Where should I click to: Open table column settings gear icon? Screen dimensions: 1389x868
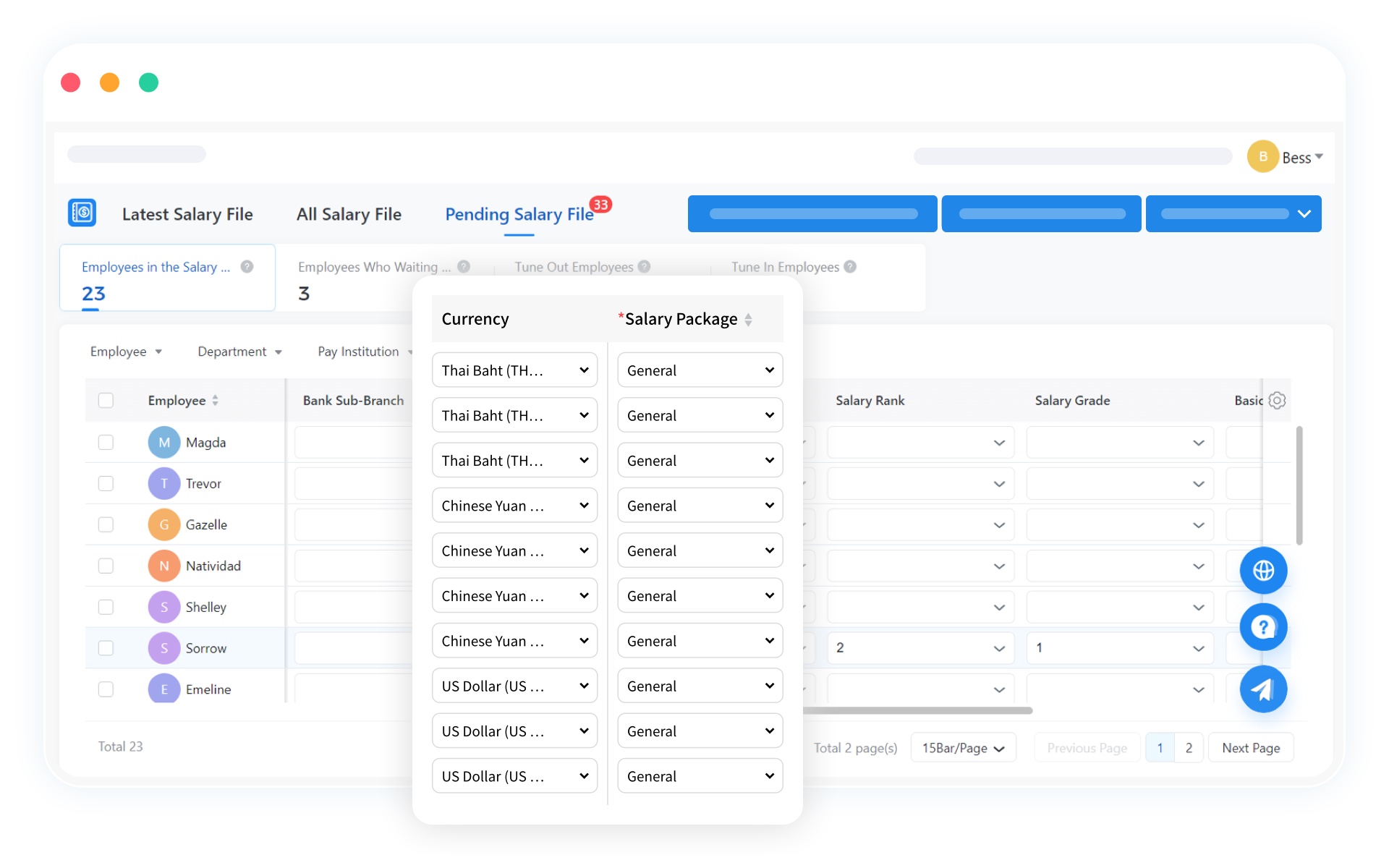[x=1278, y=400]
